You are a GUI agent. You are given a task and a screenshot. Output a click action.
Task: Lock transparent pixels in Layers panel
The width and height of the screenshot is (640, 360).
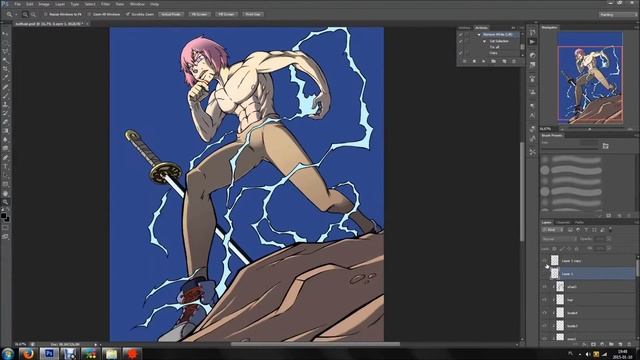pos(554,249)
